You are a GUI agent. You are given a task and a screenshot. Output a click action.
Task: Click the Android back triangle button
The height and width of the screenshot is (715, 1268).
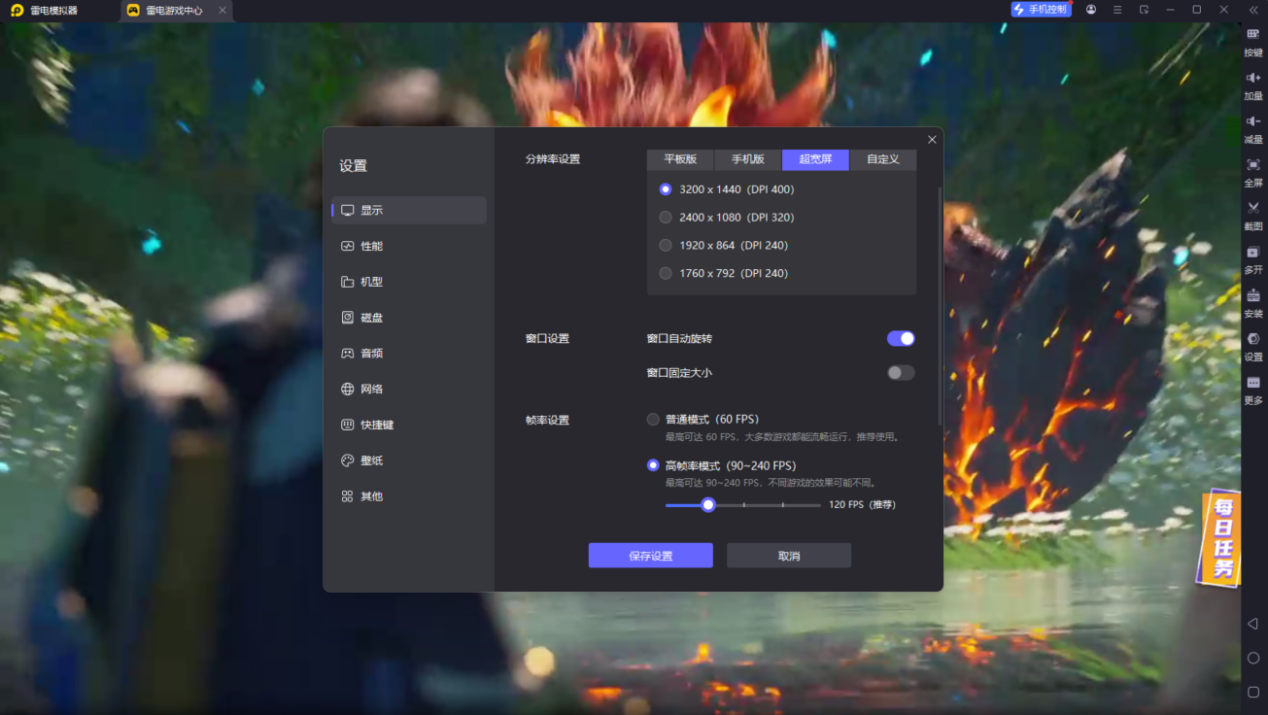pos(1253,624)
